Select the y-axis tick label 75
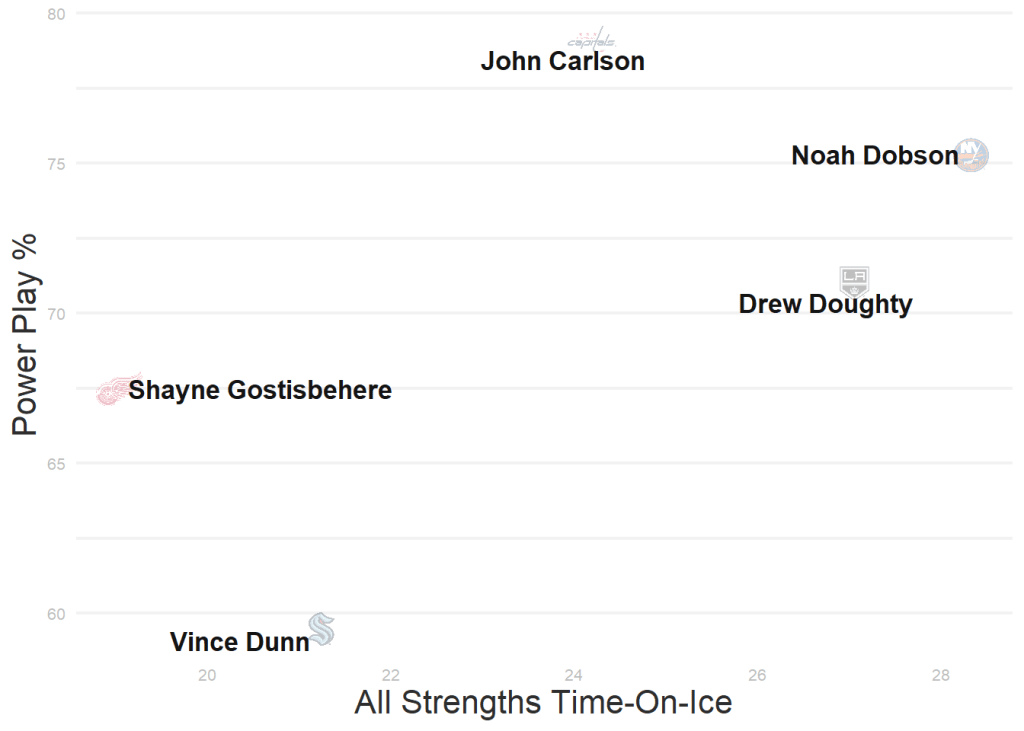Viewport: 1024px width, 731px height. pyautogui.click(x=56, y=164)
